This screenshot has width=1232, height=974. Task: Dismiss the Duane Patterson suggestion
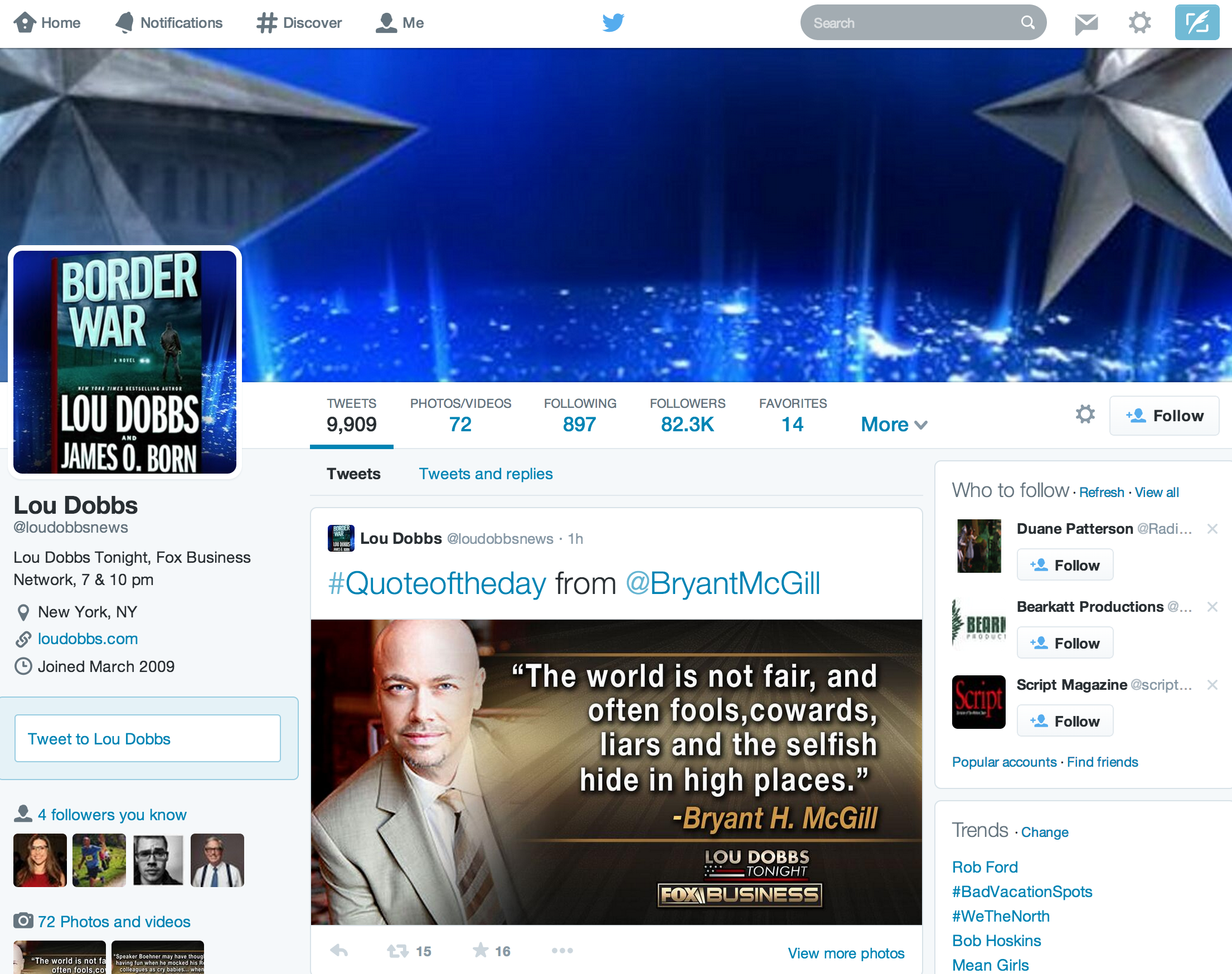coord(1212,529)
